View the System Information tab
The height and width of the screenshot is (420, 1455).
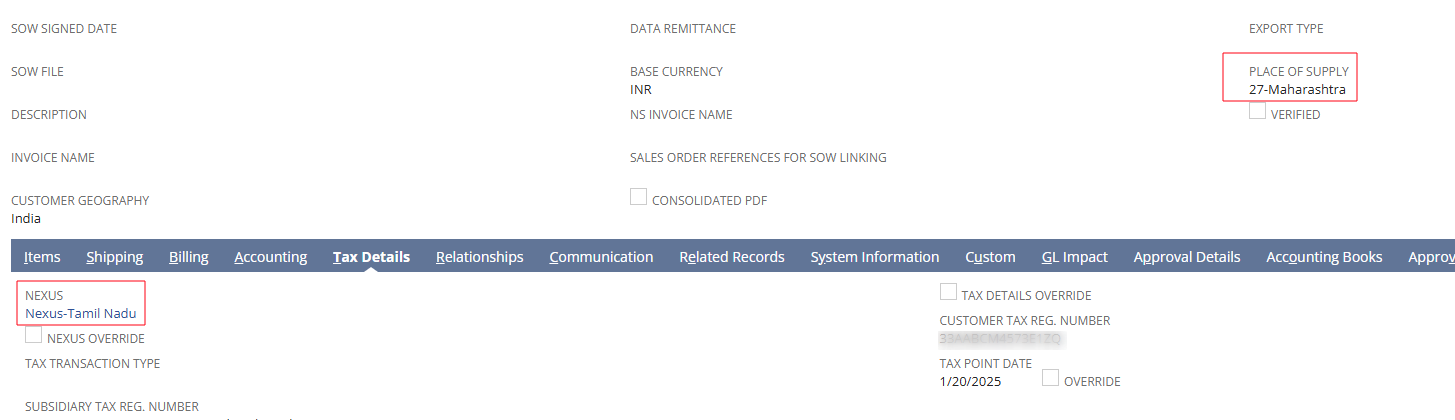click(x=875, y=257)
